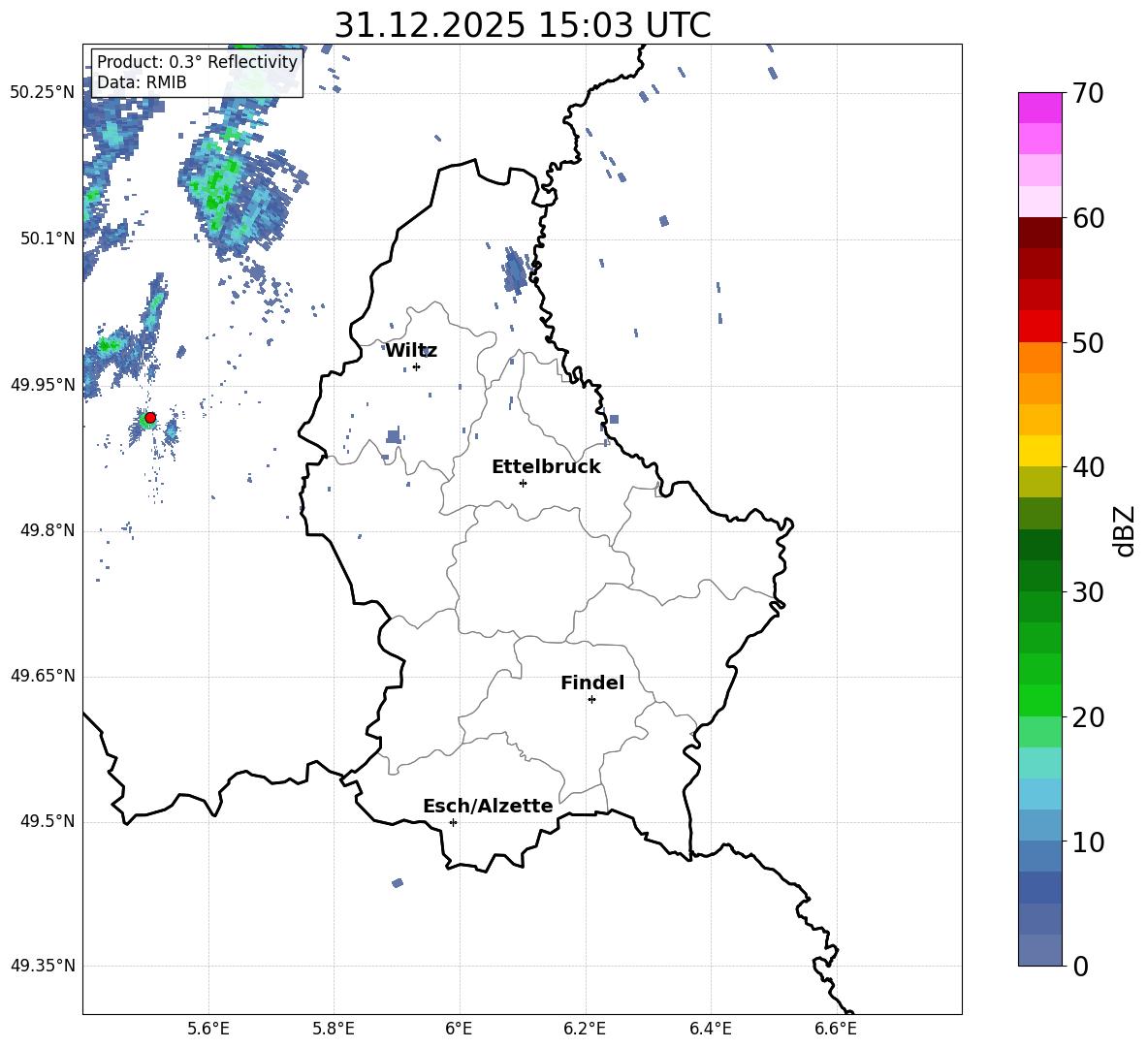Click the small blue echo south of Wiltz
1148x1048 pixels.
pyautogui.click(x=393, y=437)
